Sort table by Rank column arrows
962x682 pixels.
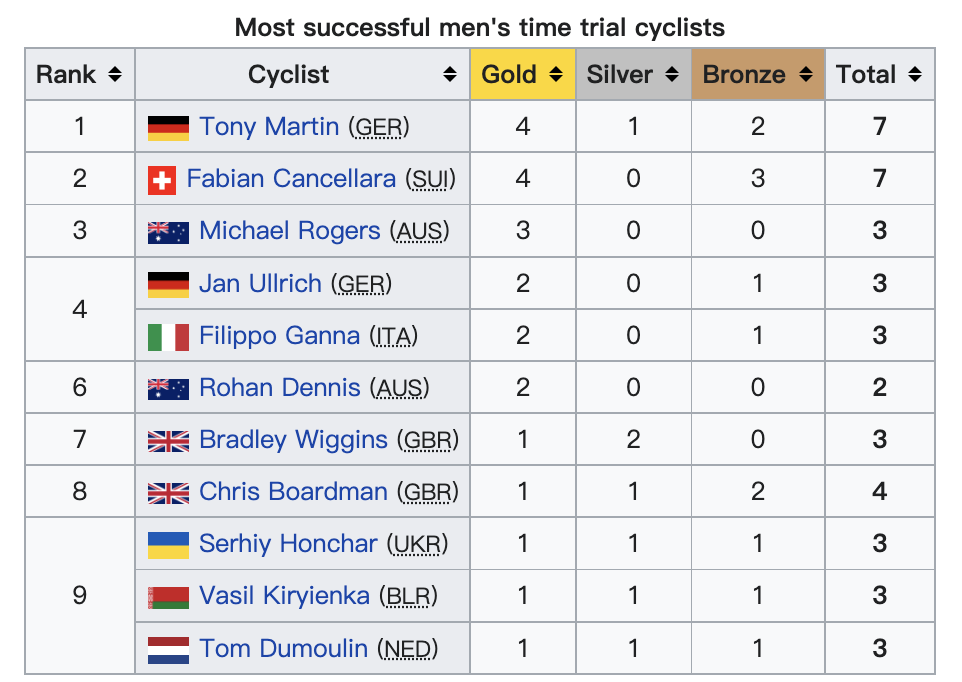[x=115, y=75]
